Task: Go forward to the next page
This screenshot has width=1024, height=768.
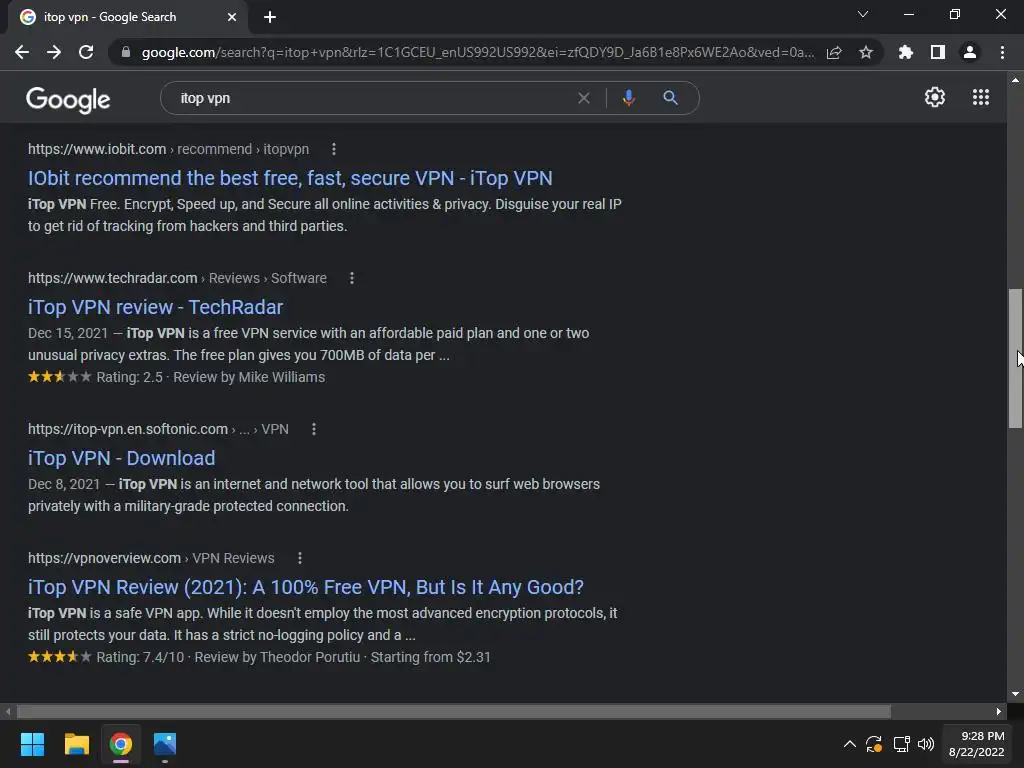Action: (54, 52)
